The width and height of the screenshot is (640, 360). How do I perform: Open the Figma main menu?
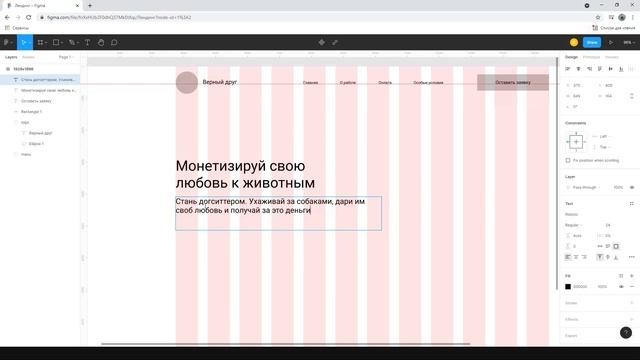click(7, 42)
